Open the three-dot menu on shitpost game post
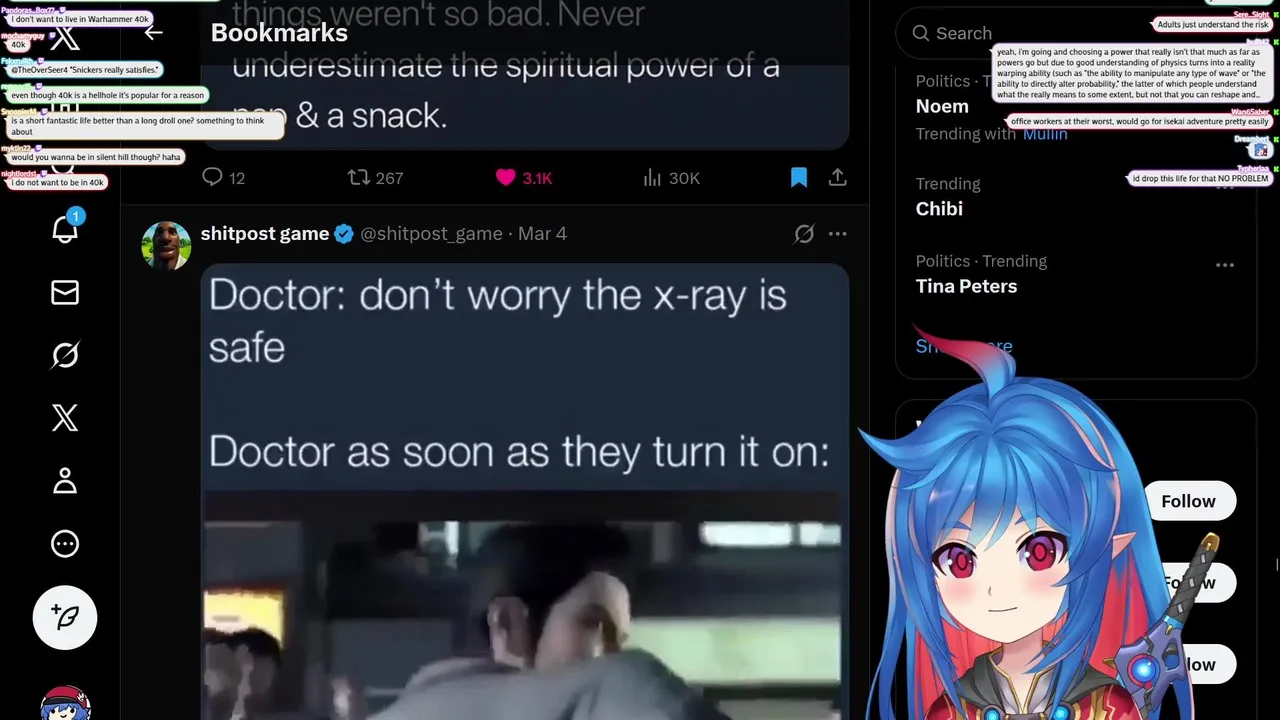The image size is (1280, 720). (838, 234)
